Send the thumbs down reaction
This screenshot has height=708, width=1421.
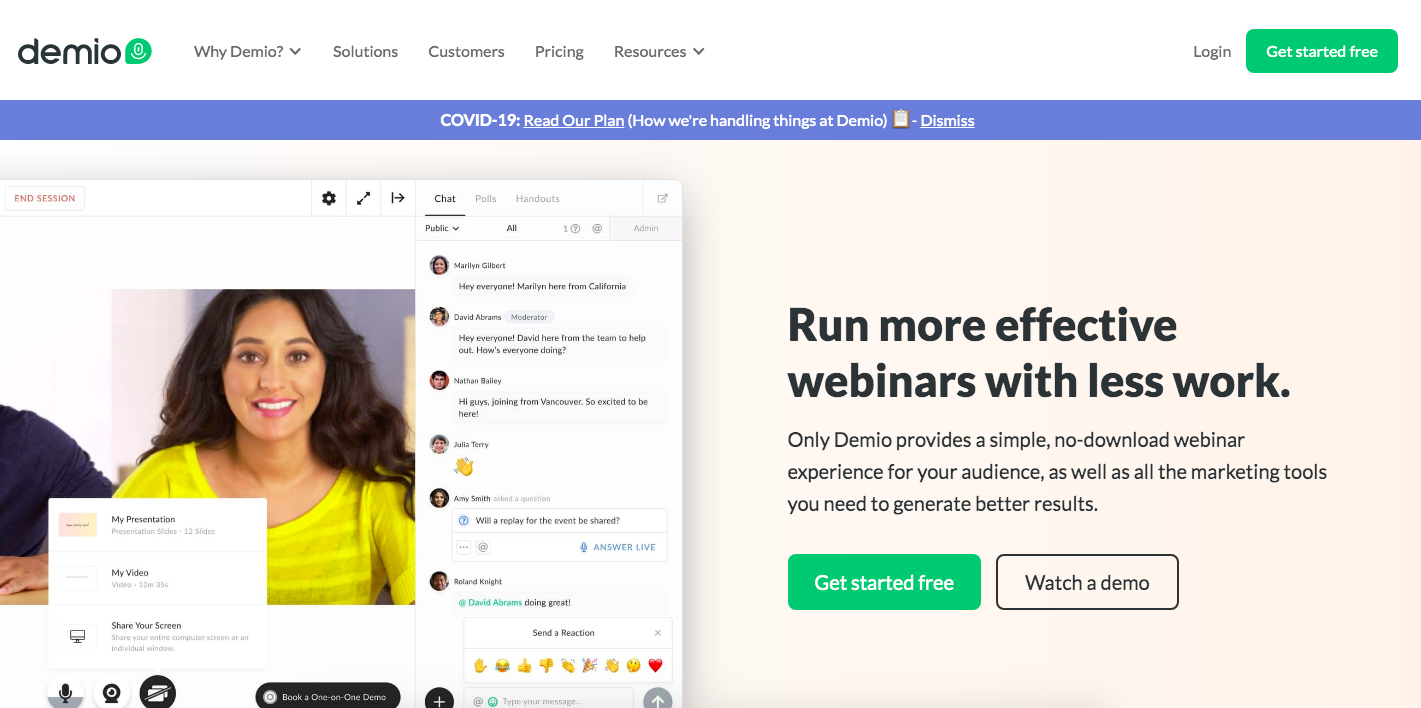pos(546,665)
